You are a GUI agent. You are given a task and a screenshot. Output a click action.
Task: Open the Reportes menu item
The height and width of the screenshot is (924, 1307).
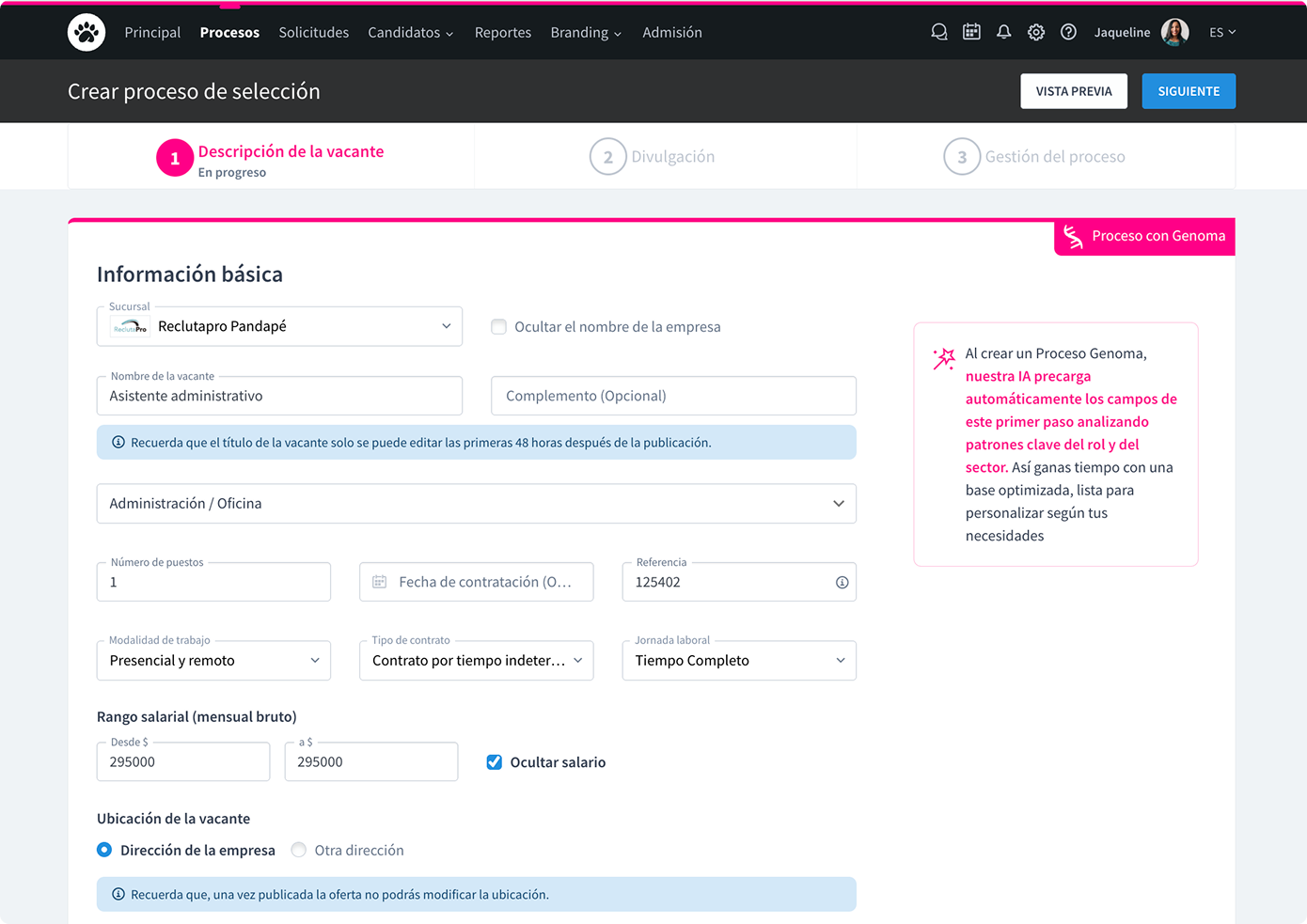click(502, 32)
